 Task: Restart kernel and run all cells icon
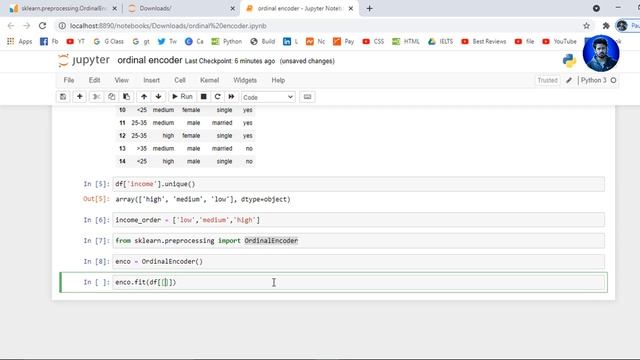231,97
